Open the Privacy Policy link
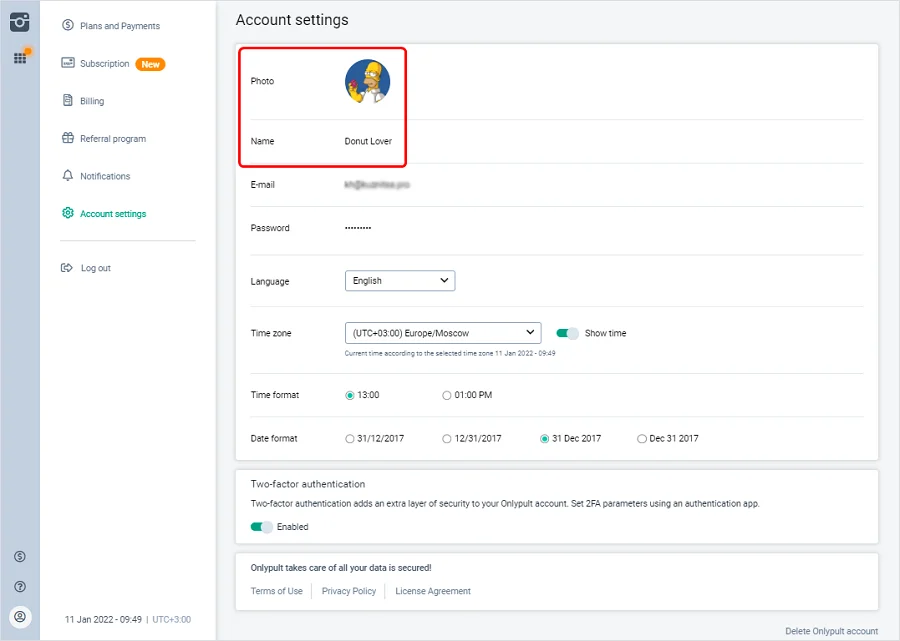 tap(349, 591)
